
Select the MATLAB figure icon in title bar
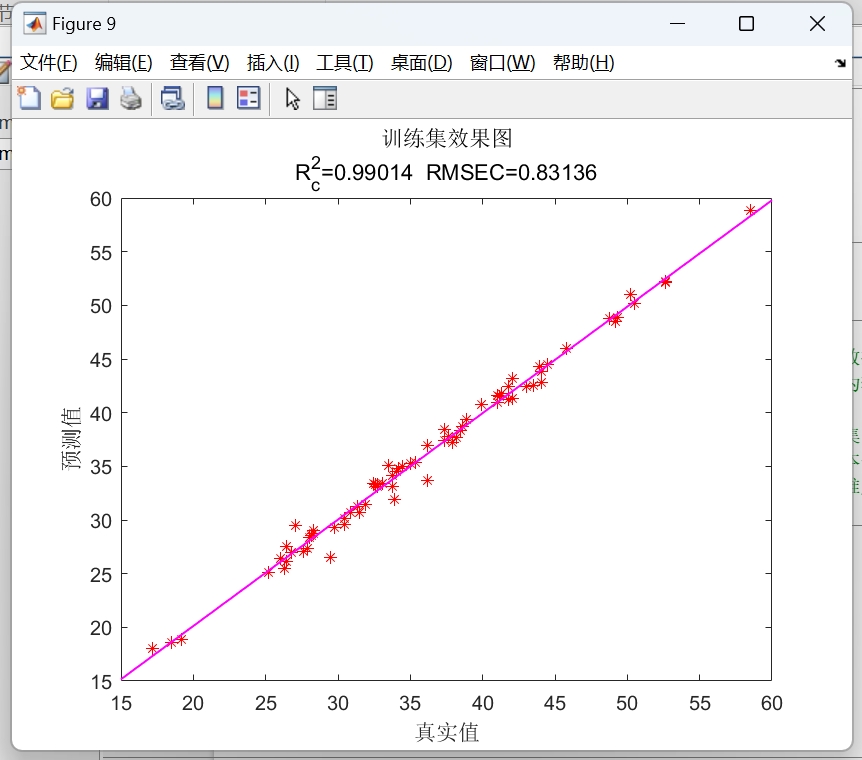[x=35, y=22]
